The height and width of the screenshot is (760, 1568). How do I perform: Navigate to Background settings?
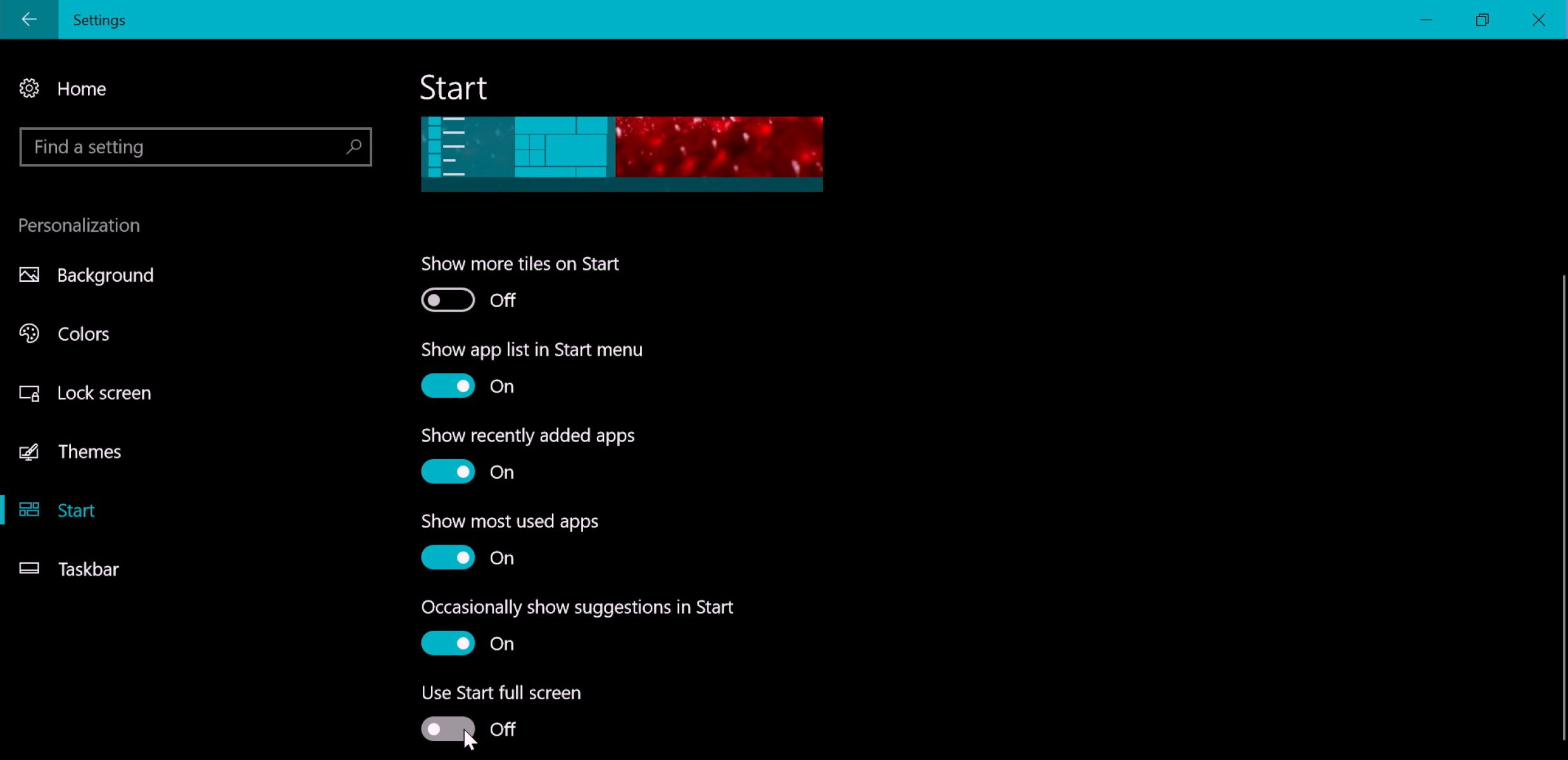tap(105, 274)
